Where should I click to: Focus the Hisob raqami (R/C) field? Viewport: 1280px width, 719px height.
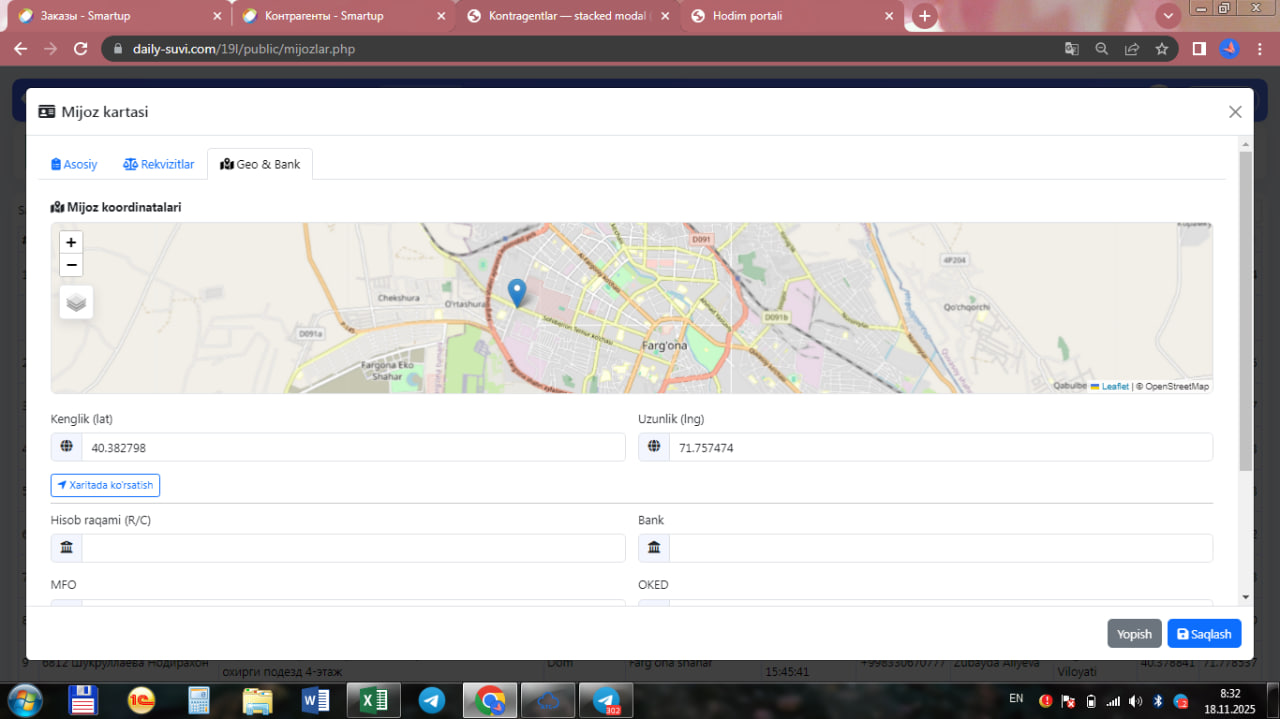pyautogui.click(x=352, y=548)
